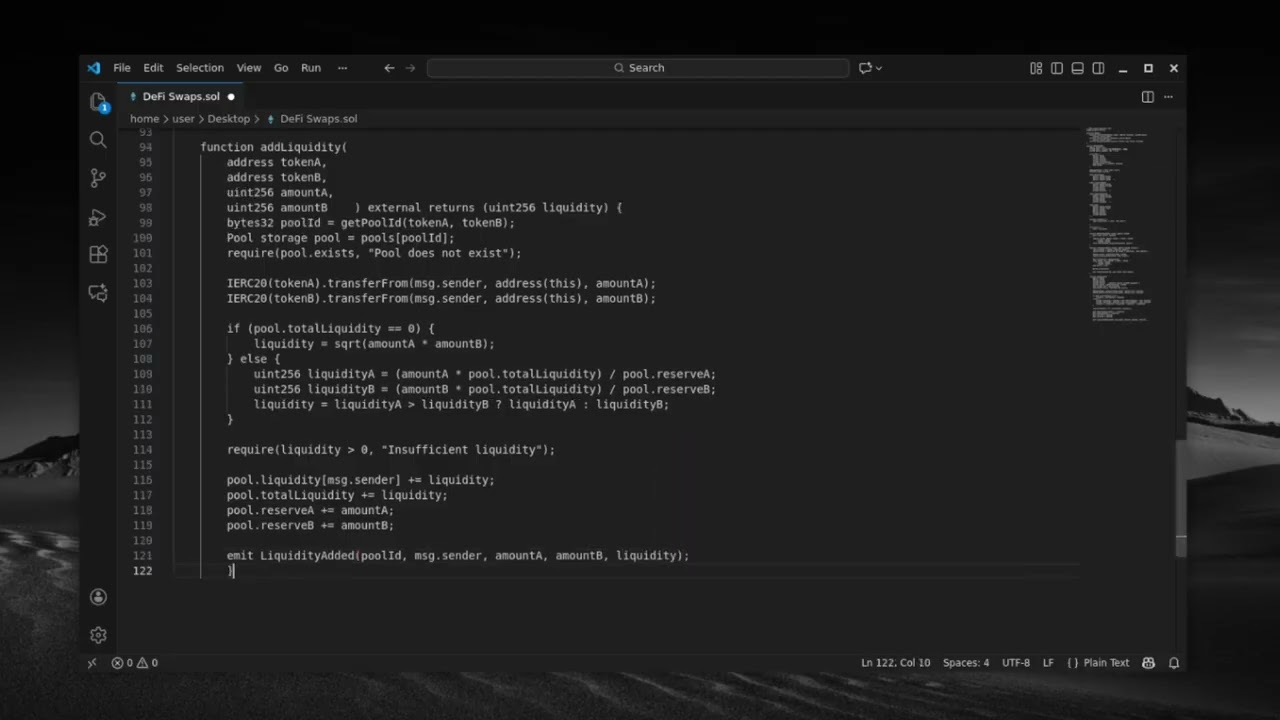The height and width of the screenshot is (720, 1280).
Task: Toggle the bottom panel
Action: click(1077, 68)
